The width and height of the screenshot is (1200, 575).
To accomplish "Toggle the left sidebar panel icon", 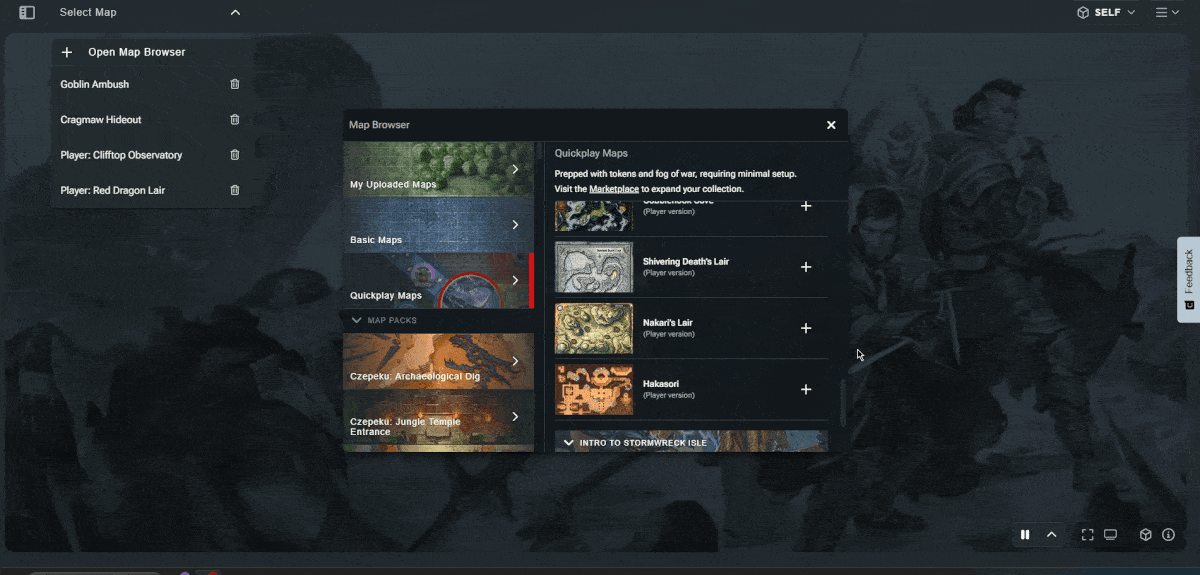I will click(x=27, y=13).
